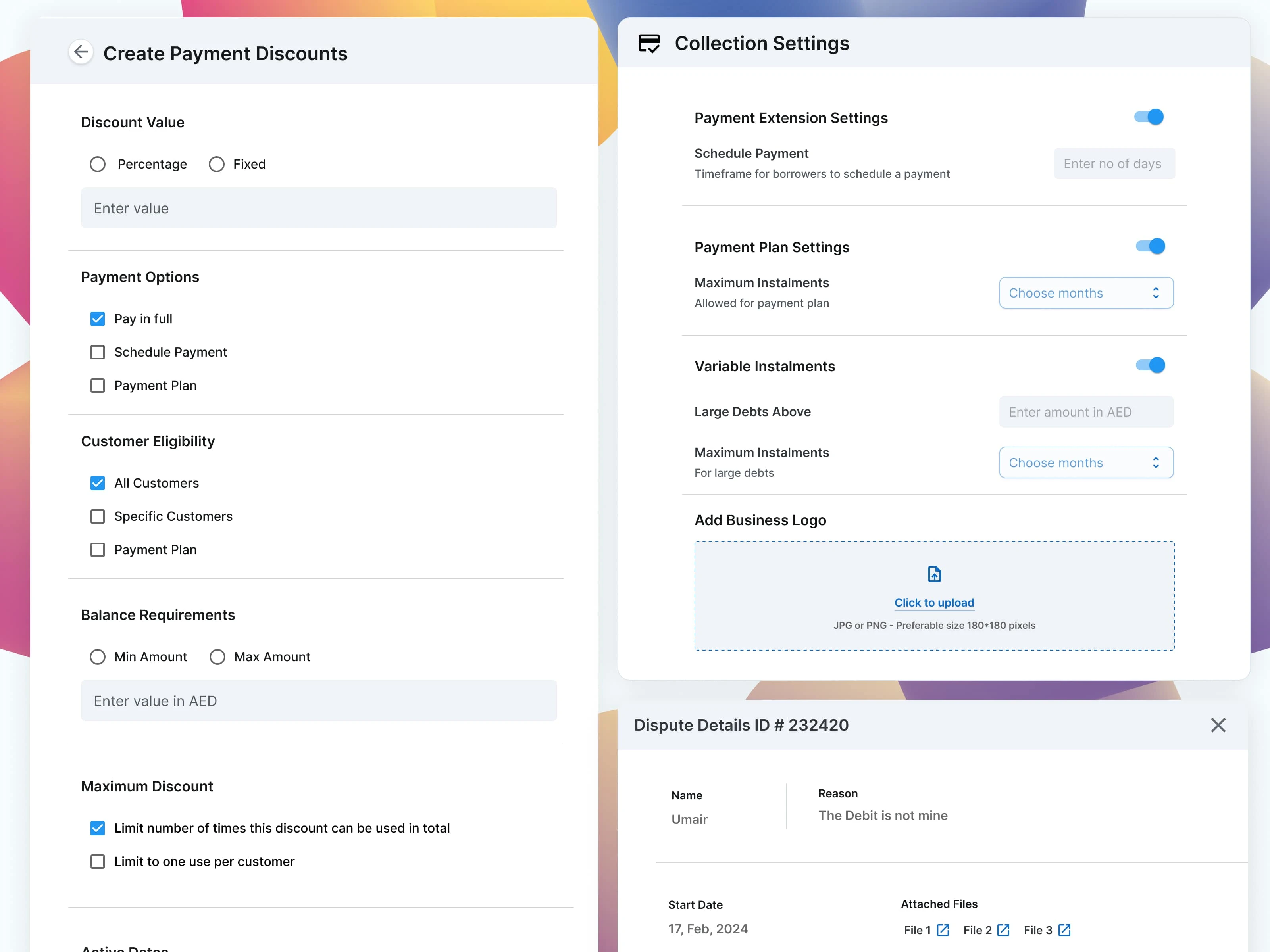Click 'For large debts' caption
Screen dimensions: 1270x952
pyautogui.click(x=734, y=473)
